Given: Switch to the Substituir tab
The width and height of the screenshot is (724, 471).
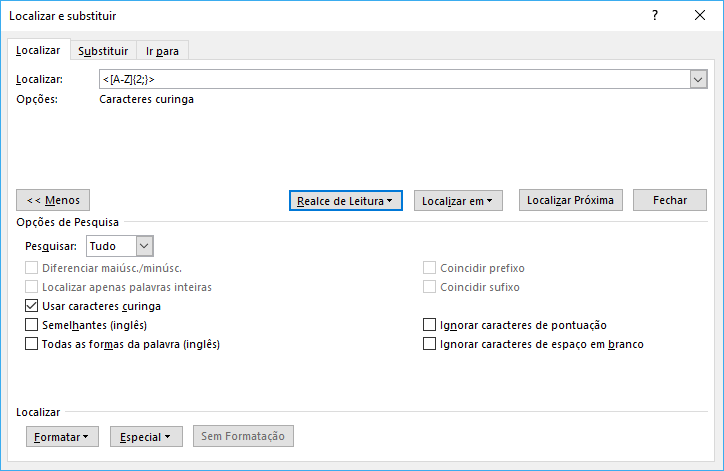Looking at the screenshot, I should 103,51.
